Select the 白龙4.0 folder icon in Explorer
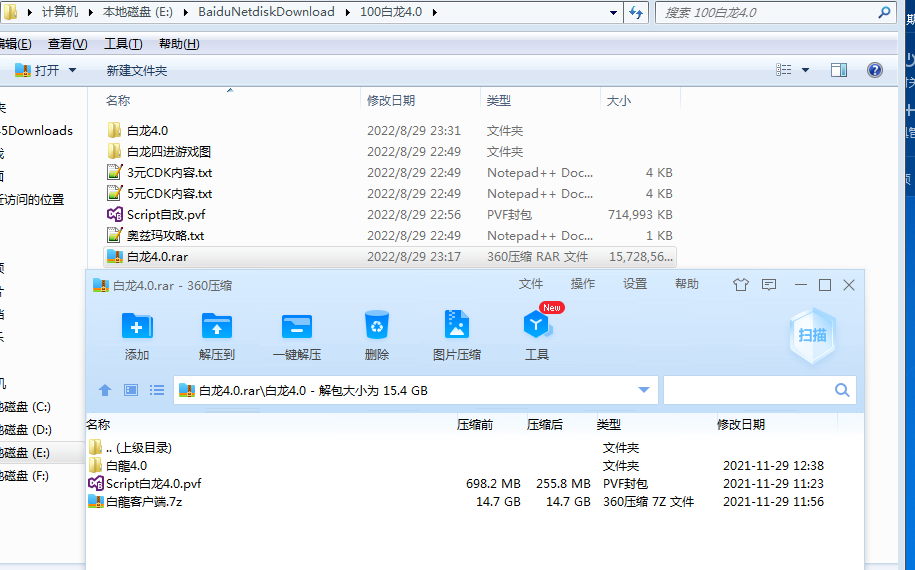Viewport: 915px width, 570px height. [115, 130]
